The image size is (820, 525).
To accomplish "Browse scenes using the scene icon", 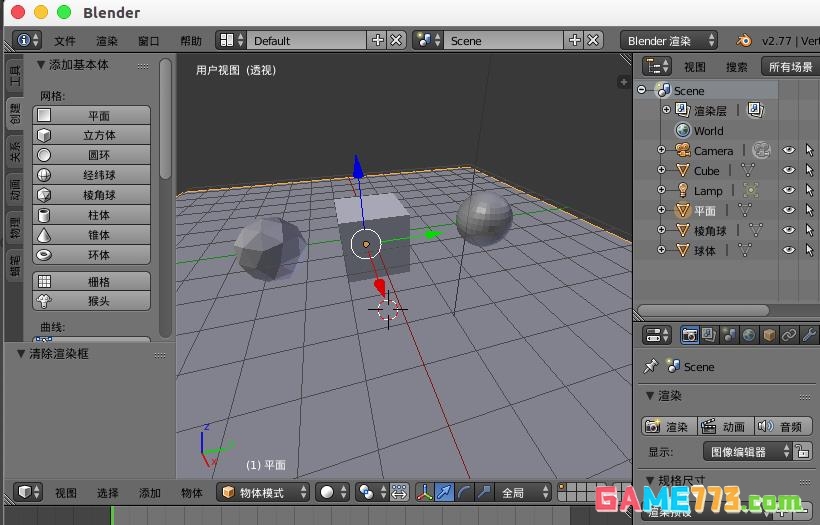I will (x=428, y=40).
